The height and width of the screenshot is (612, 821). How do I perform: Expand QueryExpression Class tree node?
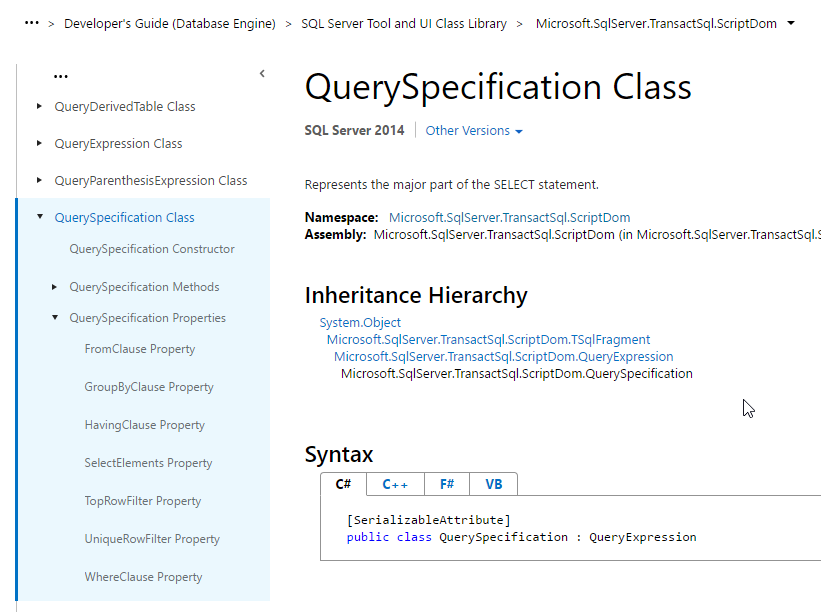(40, 143)
